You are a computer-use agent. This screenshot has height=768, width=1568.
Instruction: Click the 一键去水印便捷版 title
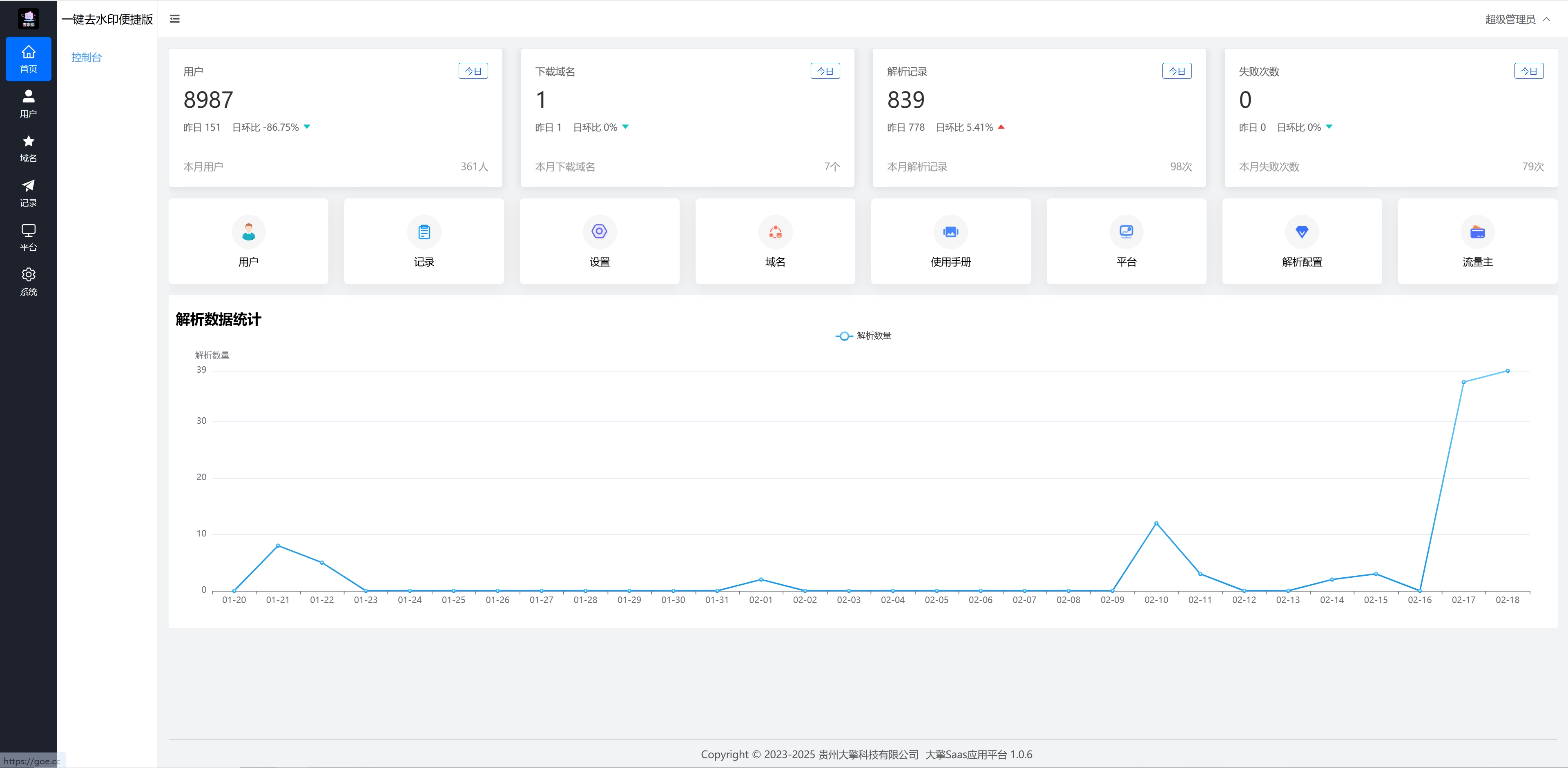tap(107, 20)
